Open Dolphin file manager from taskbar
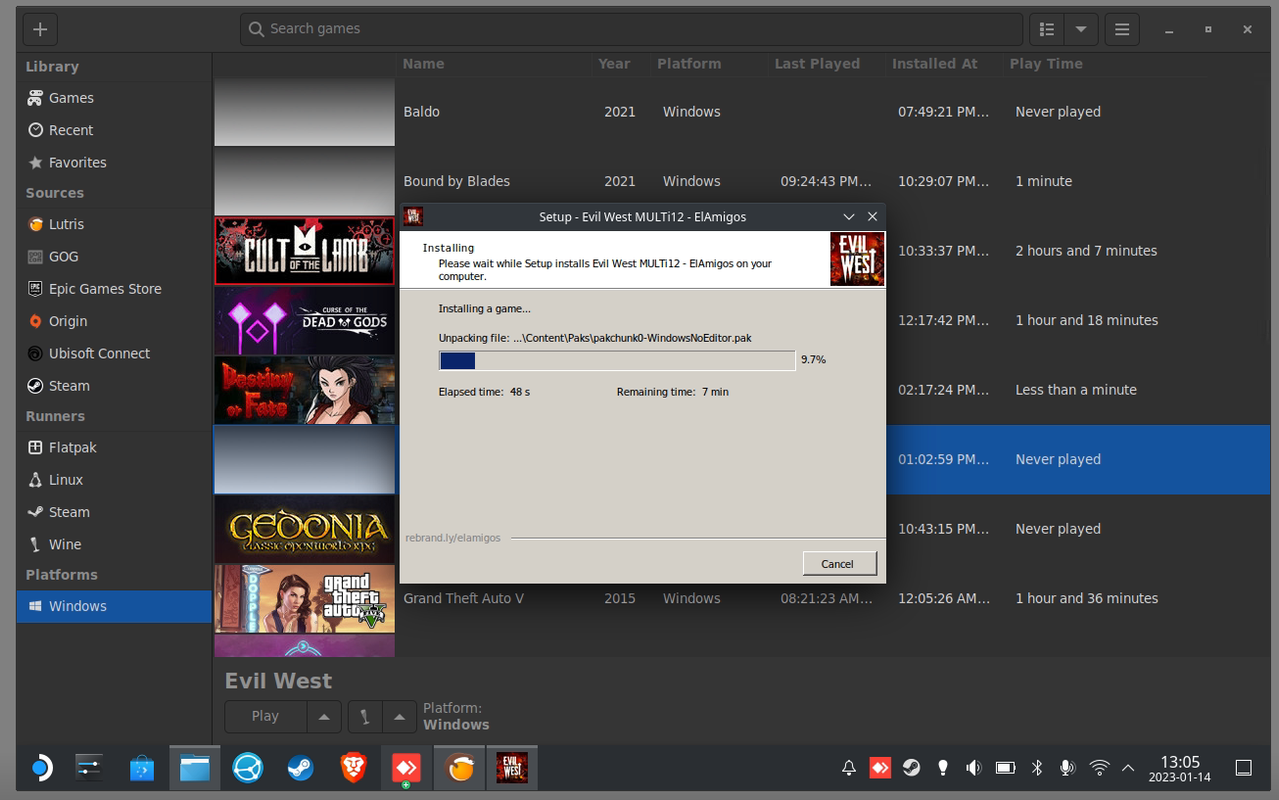The width and height of the screenshot is (1279, 800). click(194, 768)
